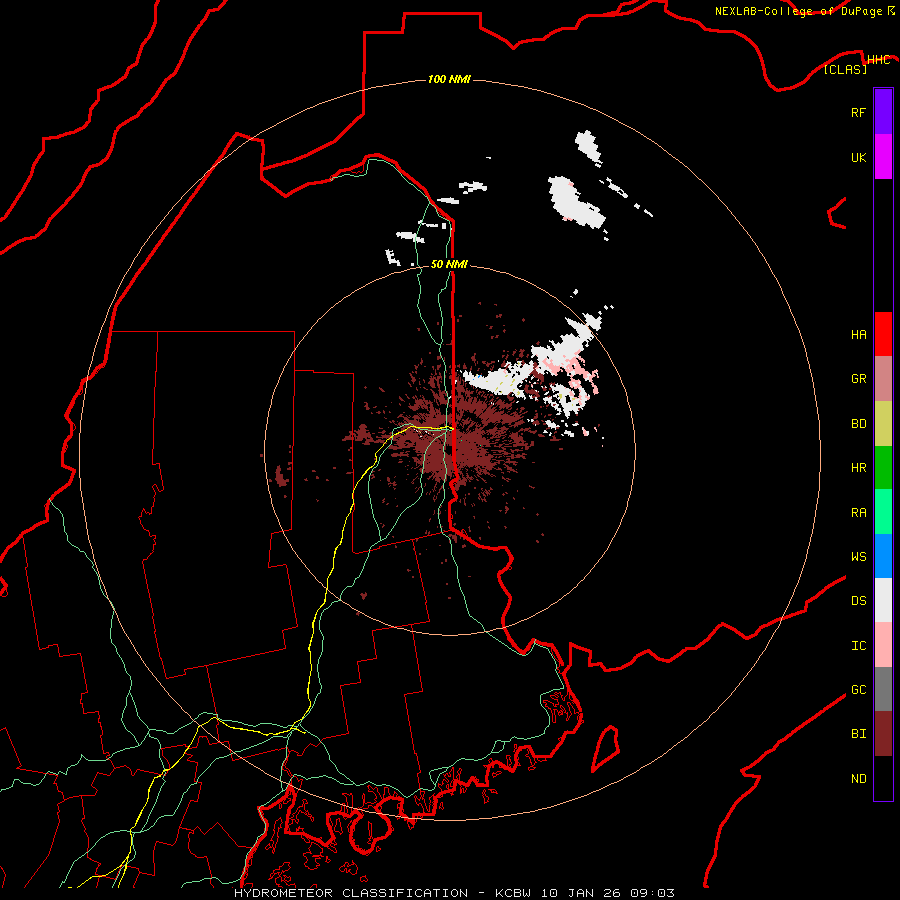
Task: Click the RF legend label
Action: tap(858, 112)
